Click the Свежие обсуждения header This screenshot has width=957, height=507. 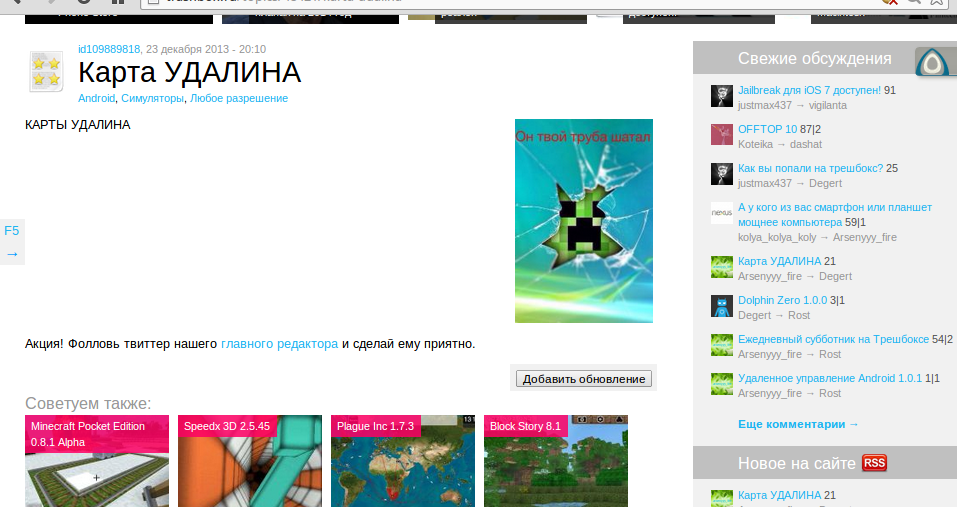(814, 59)
